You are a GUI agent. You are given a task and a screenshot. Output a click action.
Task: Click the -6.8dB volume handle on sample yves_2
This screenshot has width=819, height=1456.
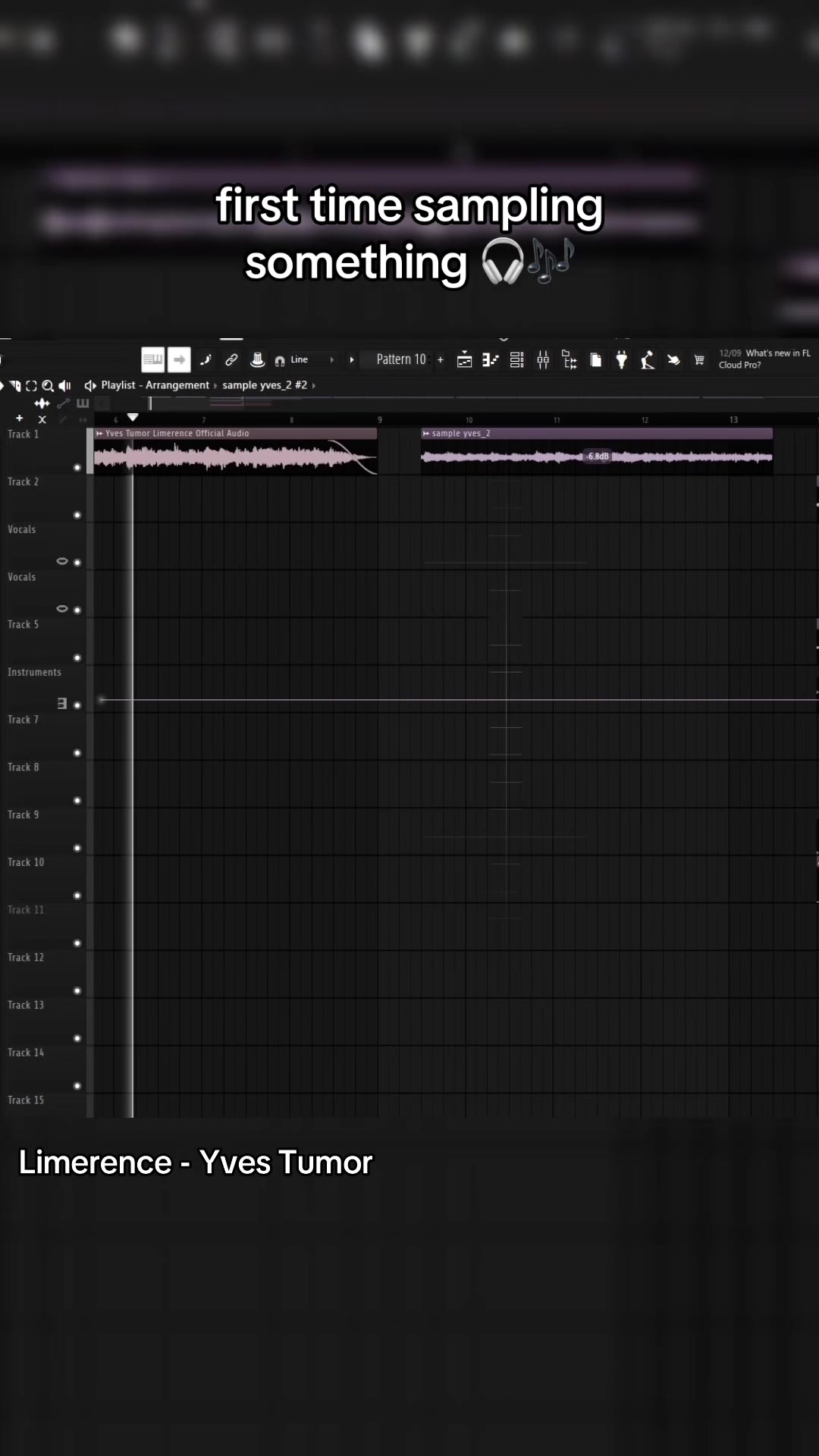[598, 456]
